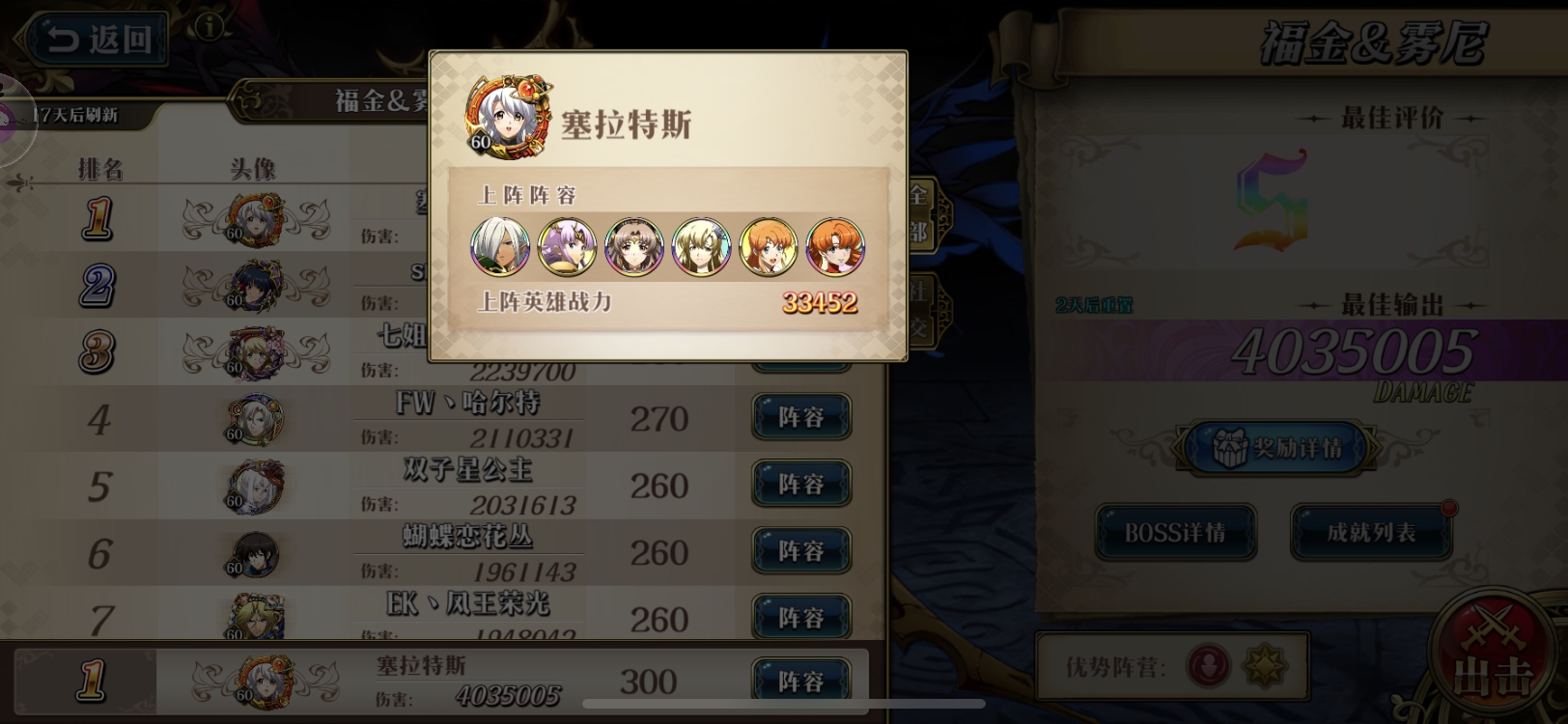This screenshot has width=1568, height=724.
Task: Tap the red advantage faction icon
Action: pos(1208,666)
